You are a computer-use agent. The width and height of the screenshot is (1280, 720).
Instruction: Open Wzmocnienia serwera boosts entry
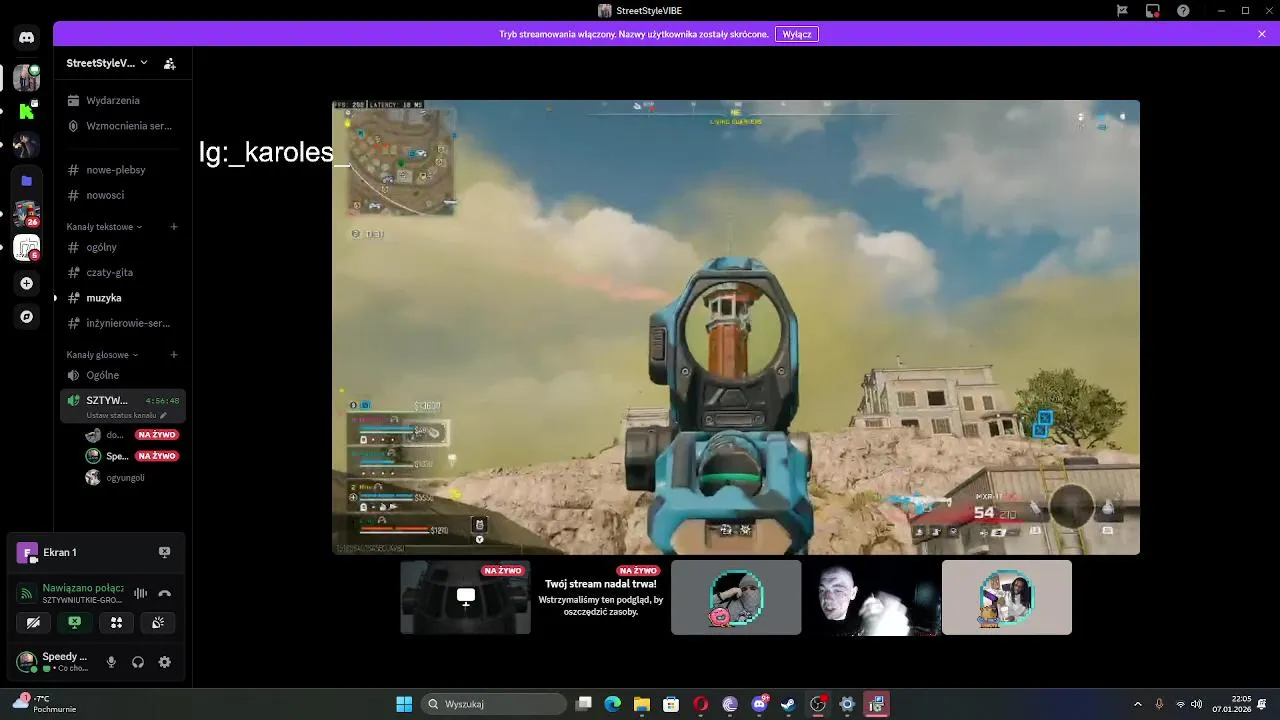(x=122, y=126)
